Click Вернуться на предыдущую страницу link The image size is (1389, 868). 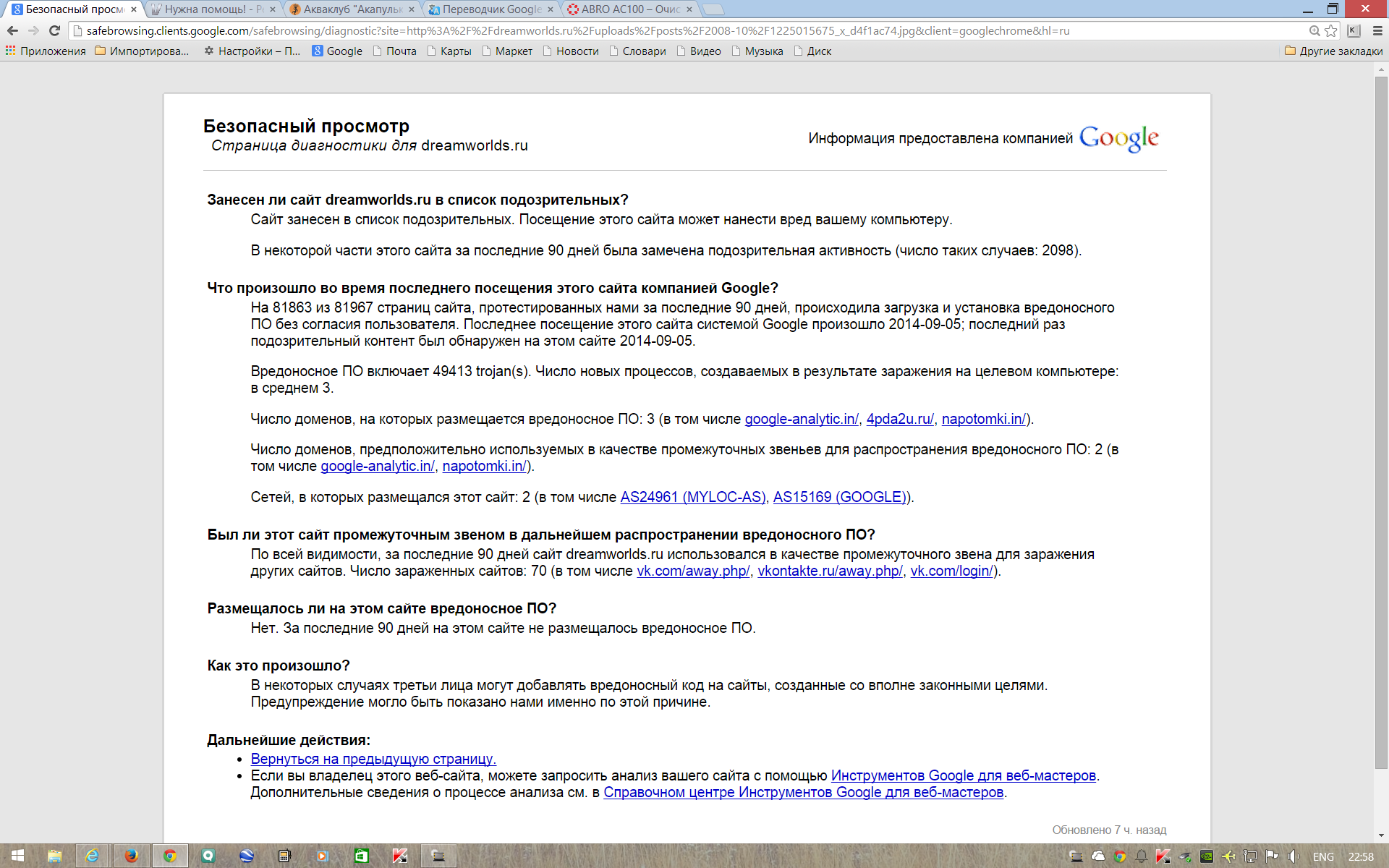tap(373, 759)
